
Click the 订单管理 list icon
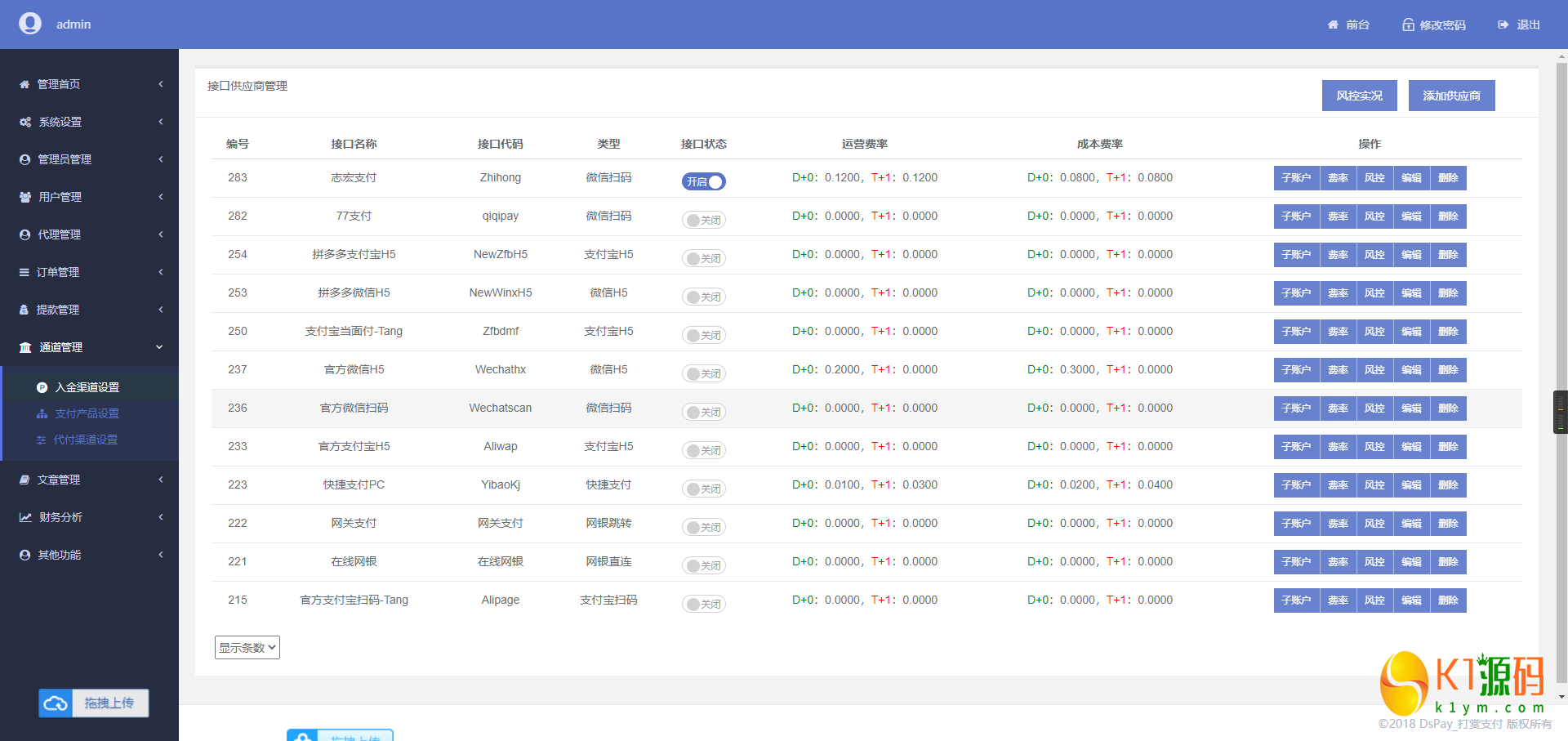pyautogui.click(x=24, y=272)
